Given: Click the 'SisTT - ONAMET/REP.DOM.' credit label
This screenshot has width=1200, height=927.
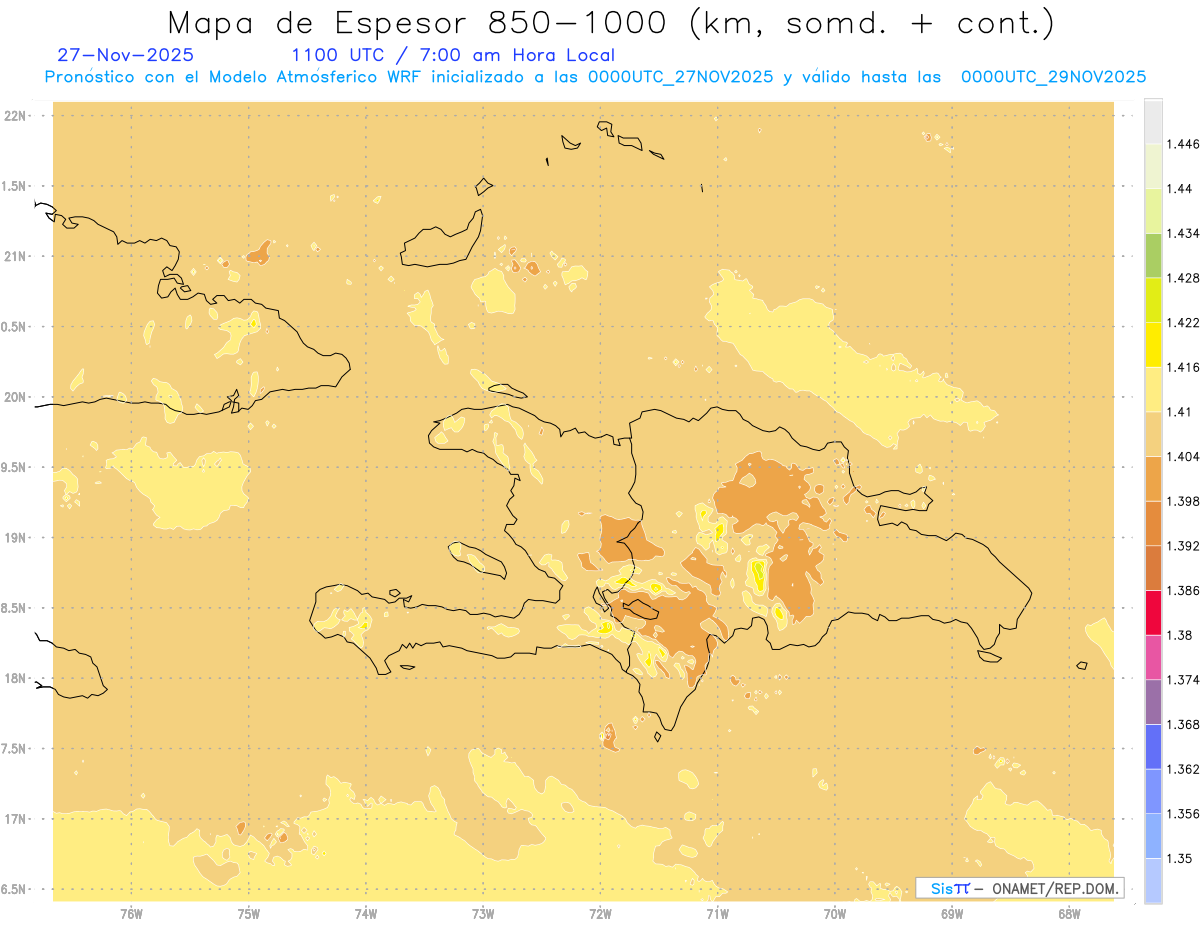Looking at the screenshot, I should pyautogui.click(x=1021, y=888).
